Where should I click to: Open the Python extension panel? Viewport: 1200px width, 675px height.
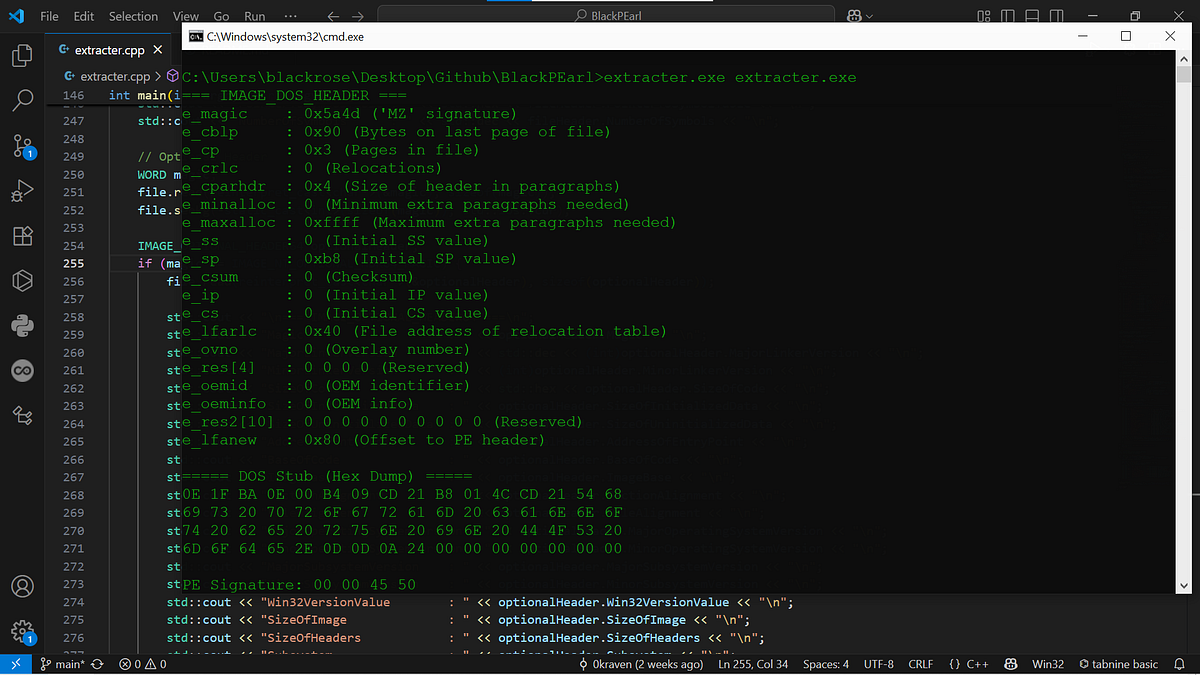(x=21, y=325)
